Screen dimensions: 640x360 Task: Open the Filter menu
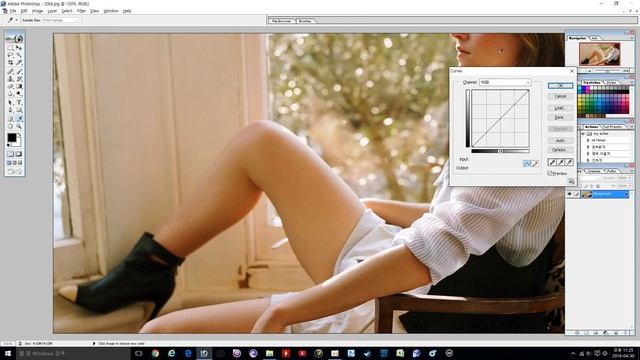81,11
